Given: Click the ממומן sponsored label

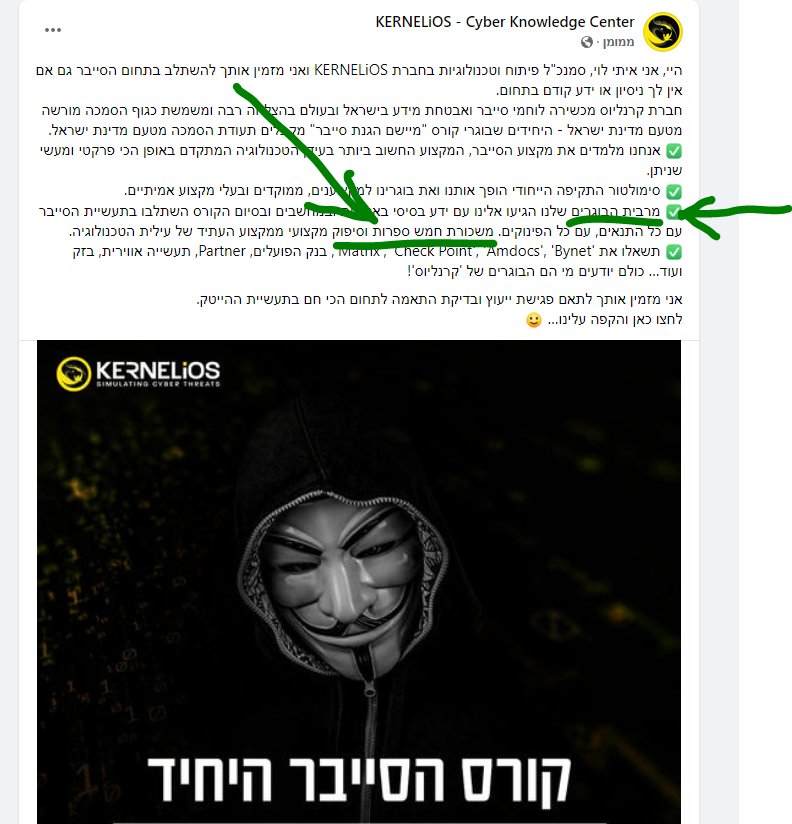Looking at the screenshot, I should coord(619,42).
